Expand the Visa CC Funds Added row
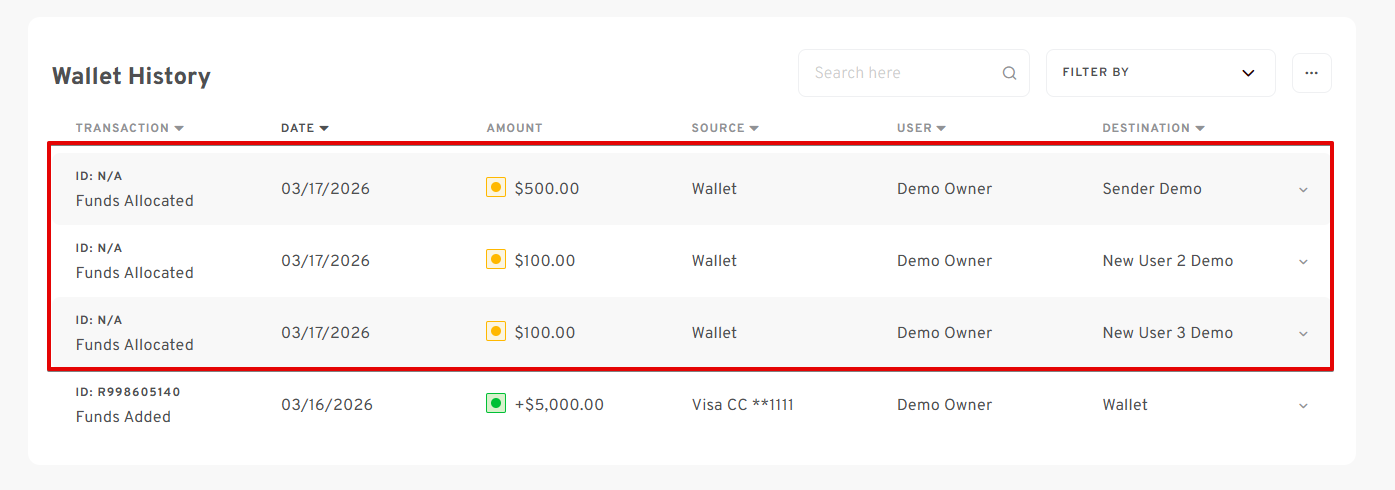Screen dimensions: 1395x490 click(1303, 405)
